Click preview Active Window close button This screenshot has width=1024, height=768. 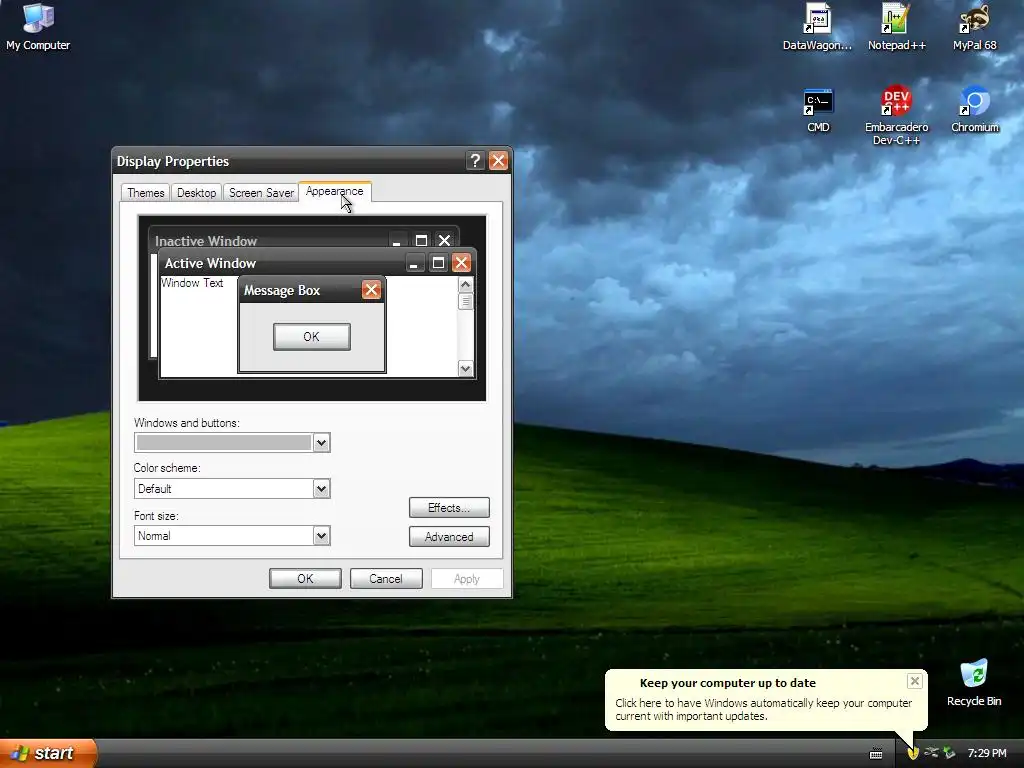pos(461,263)
